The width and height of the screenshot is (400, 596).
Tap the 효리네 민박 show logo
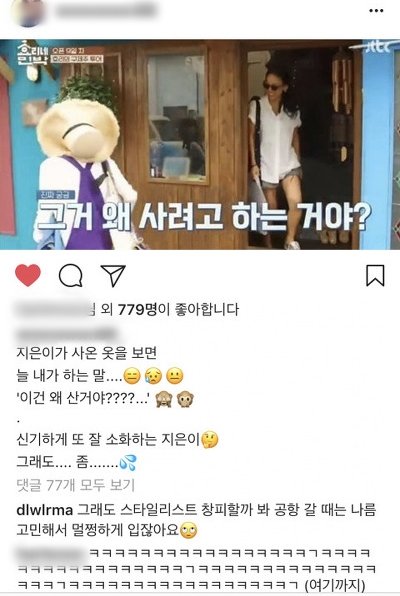[32, 52]
